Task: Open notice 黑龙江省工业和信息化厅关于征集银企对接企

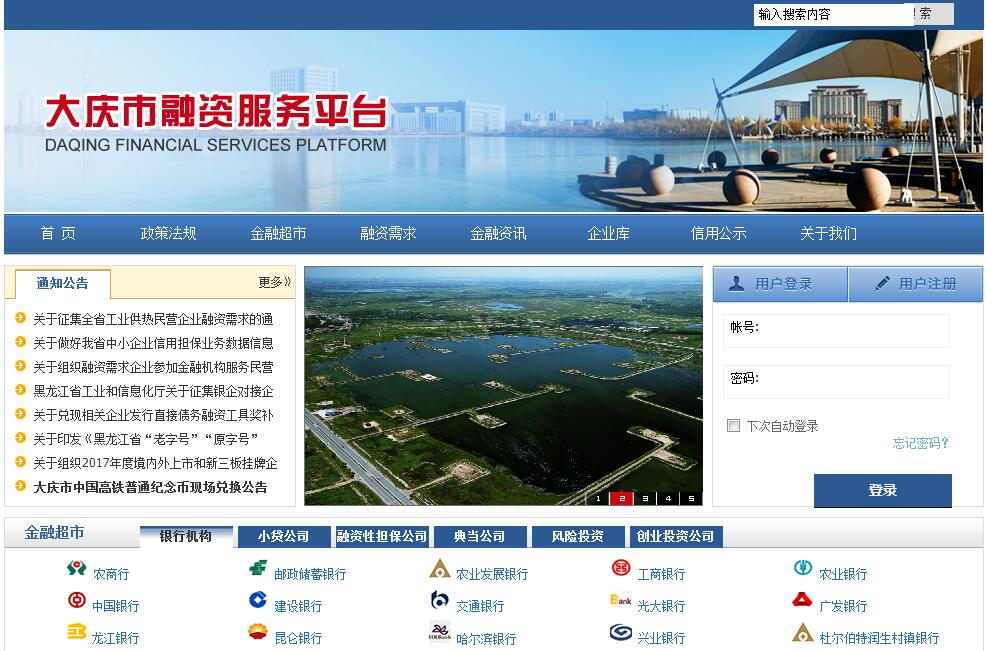Action: [153, 391]
